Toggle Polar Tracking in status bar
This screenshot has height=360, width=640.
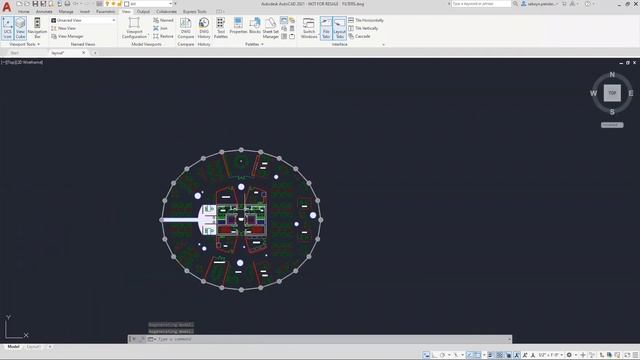click(442, 355)
